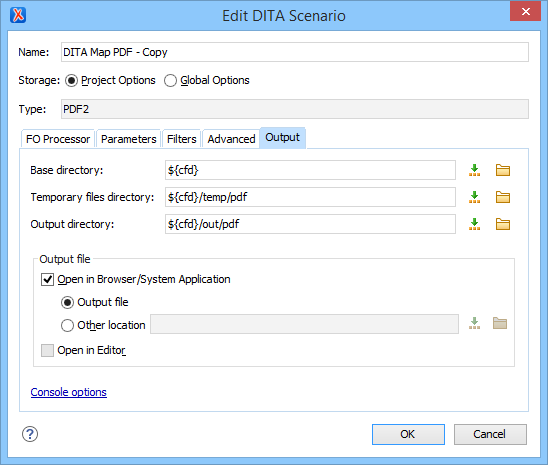The width and height of the screenshot is (549, 465).
Task: Browse folder for Base directory
Action: point(502,170)
